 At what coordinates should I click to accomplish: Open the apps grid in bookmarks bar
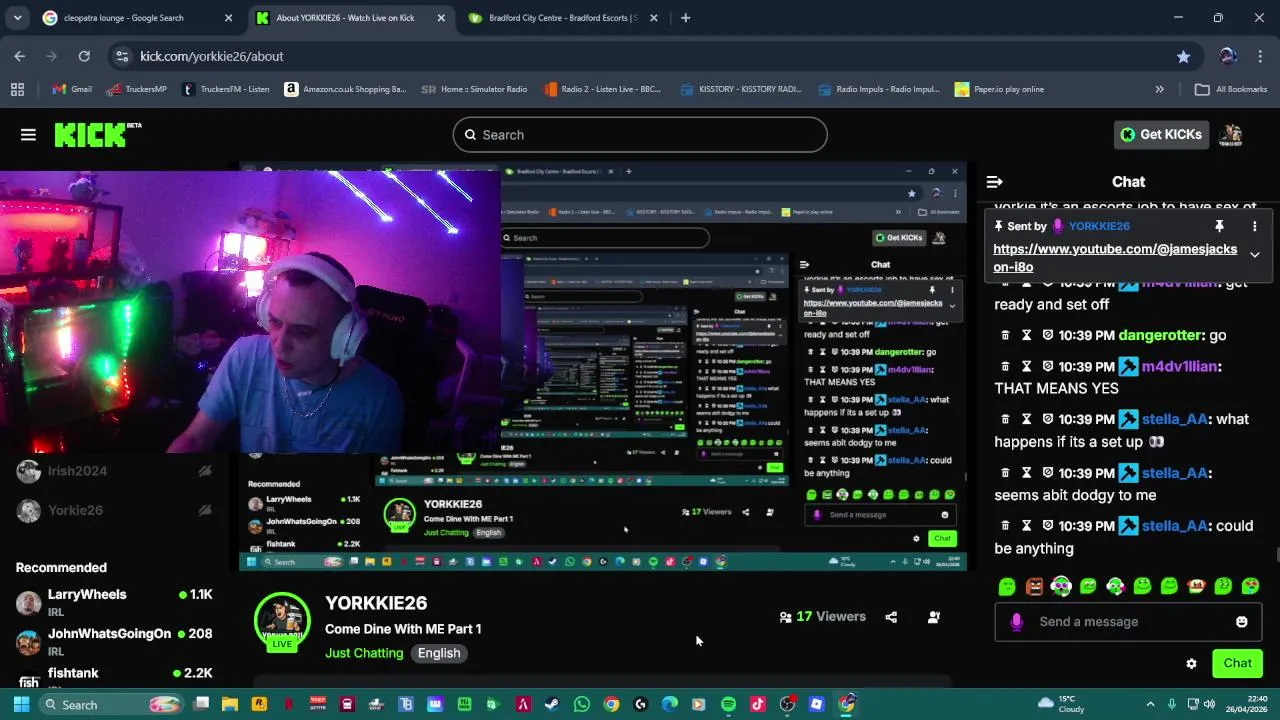[x=17, y=89]
